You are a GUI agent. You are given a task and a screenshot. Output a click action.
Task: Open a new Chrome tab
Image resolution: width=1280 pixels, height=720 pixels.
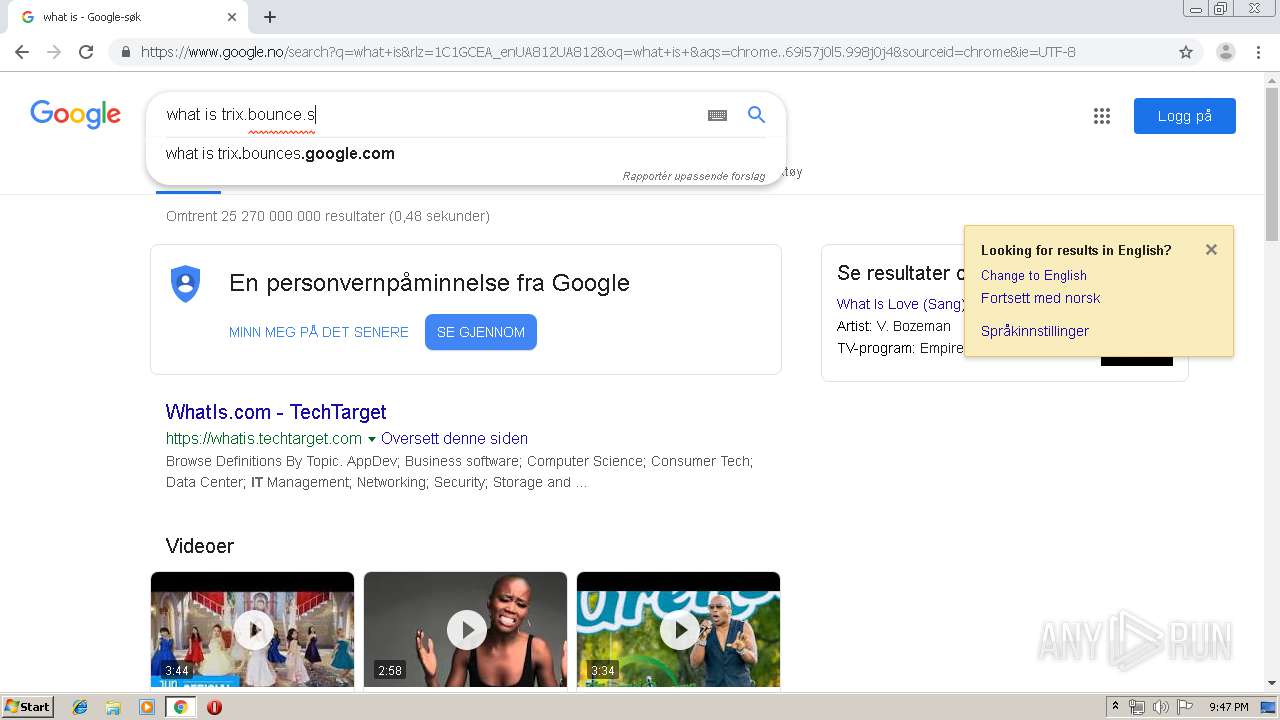coord(270,17)
